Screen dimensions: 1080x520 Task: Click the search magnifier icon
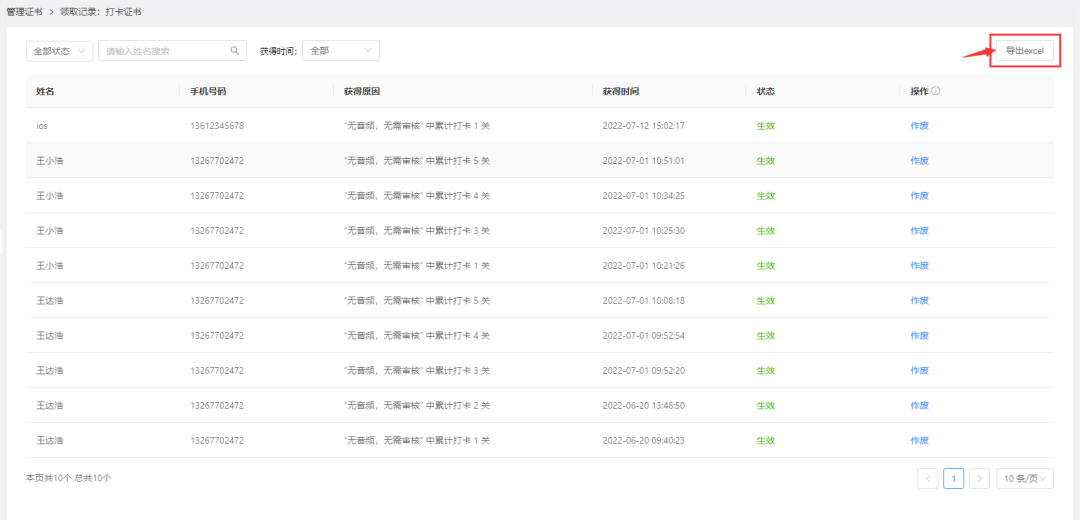[235, 50]
